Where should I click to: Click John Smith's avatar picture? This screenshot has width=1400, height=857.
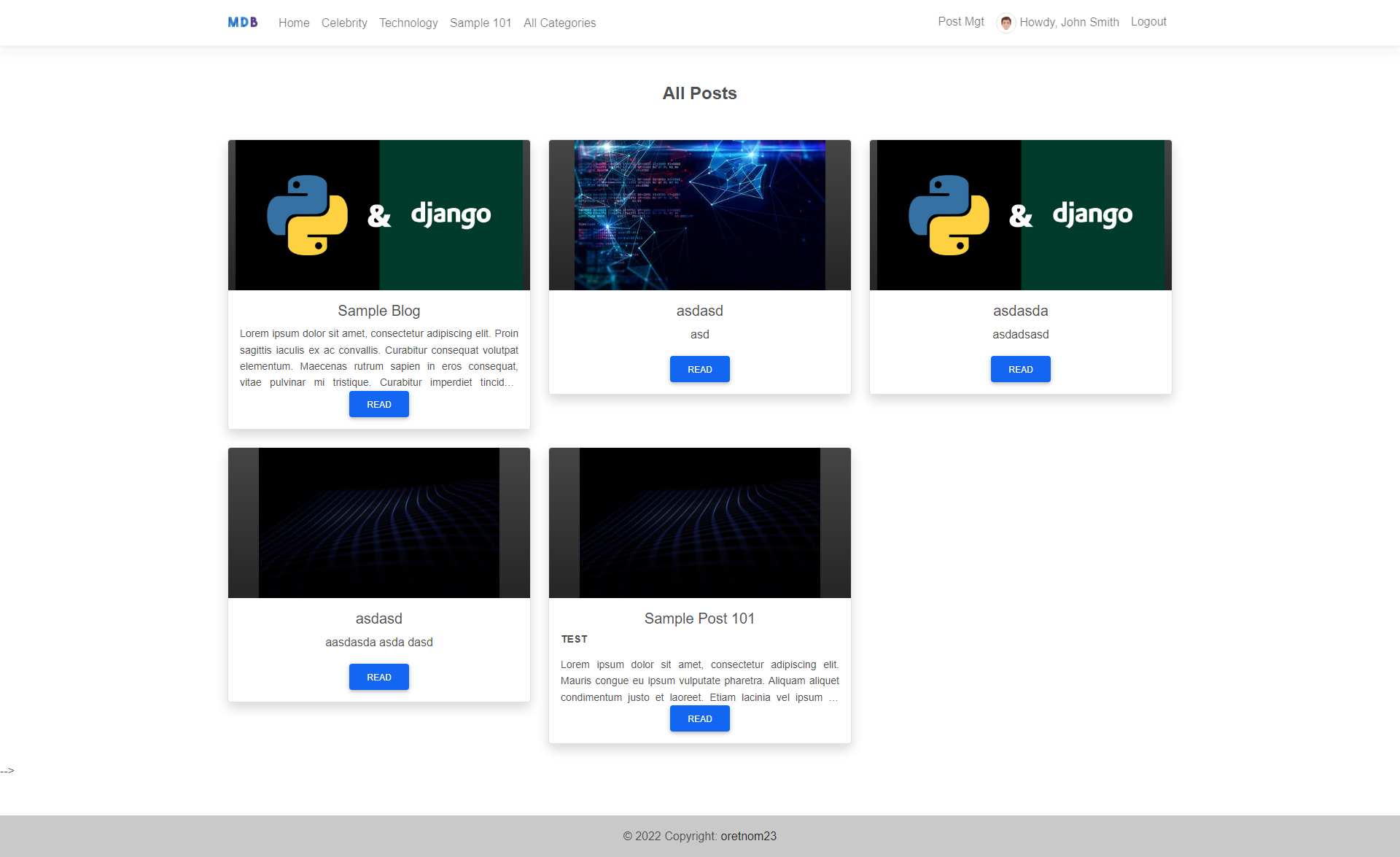tap(1006, 23)
